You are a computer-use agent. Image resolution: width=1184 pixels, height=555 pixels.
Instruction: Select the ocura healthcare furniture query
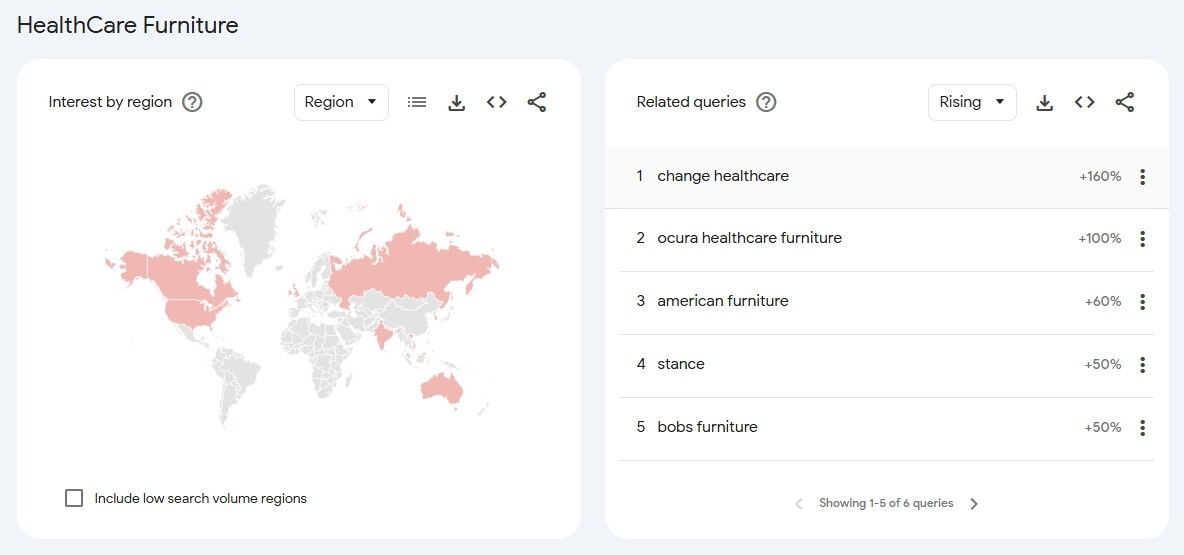[749, 239]
